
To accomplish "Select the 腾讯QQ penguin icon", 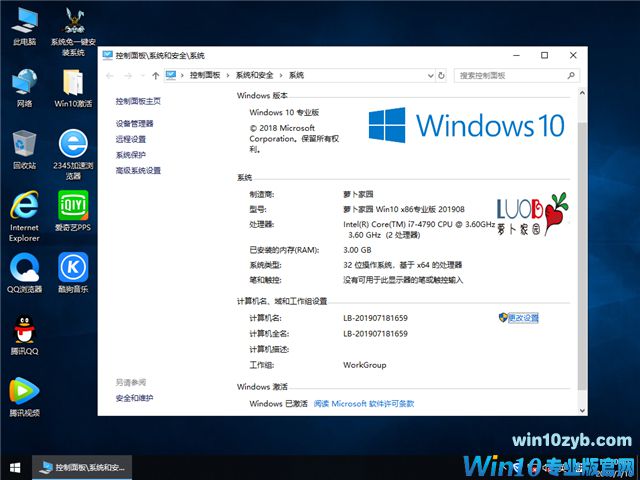I will [x=24, y=335].
